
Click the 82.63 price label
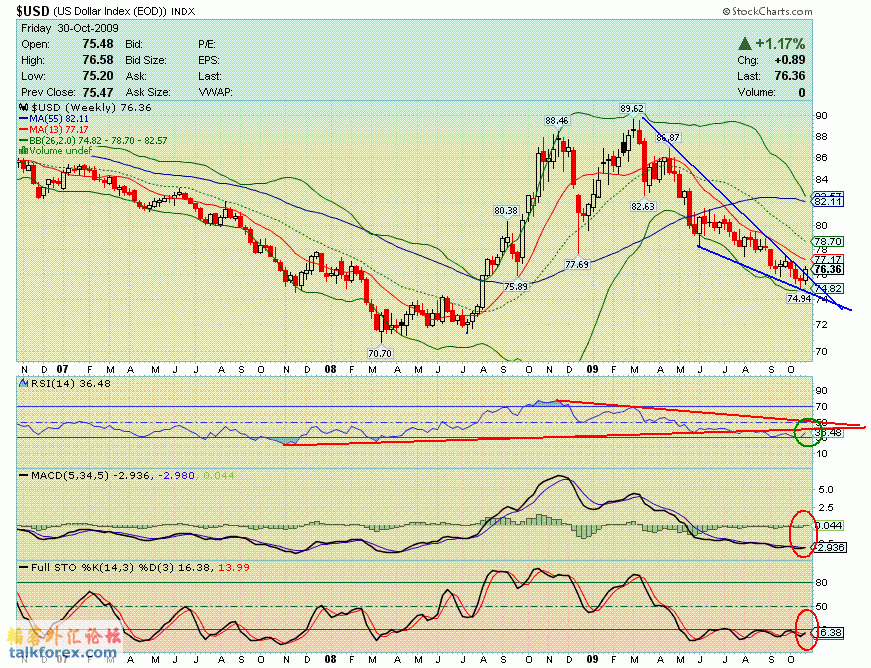click(x=643, y=206)
